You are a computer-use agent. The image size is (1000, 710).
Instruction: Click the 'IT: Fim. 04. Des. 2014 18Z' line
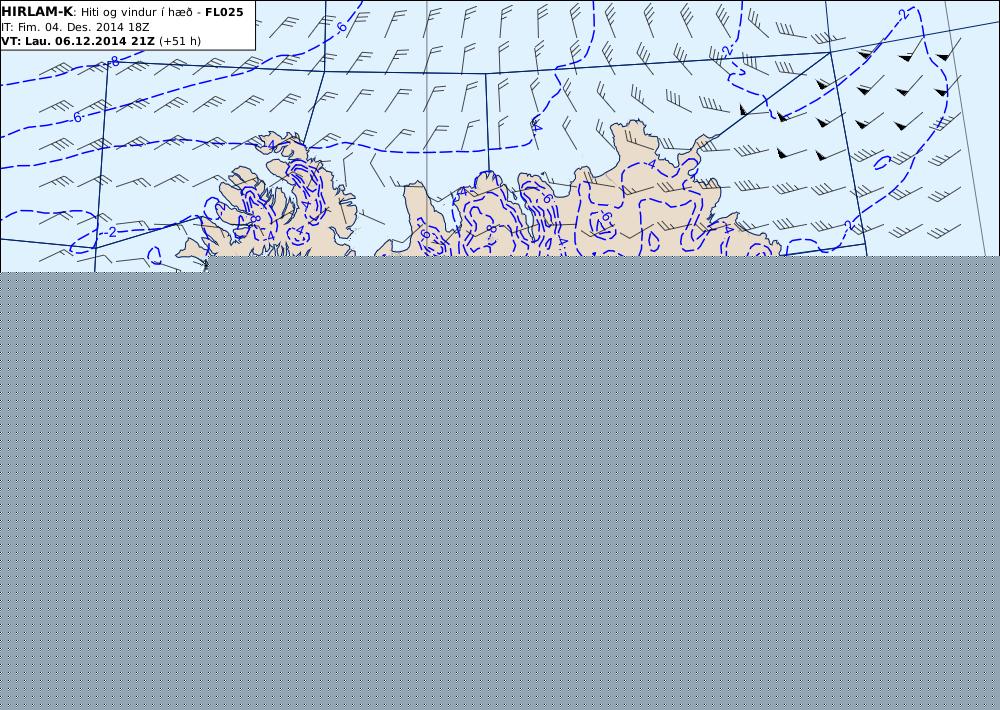75,27
